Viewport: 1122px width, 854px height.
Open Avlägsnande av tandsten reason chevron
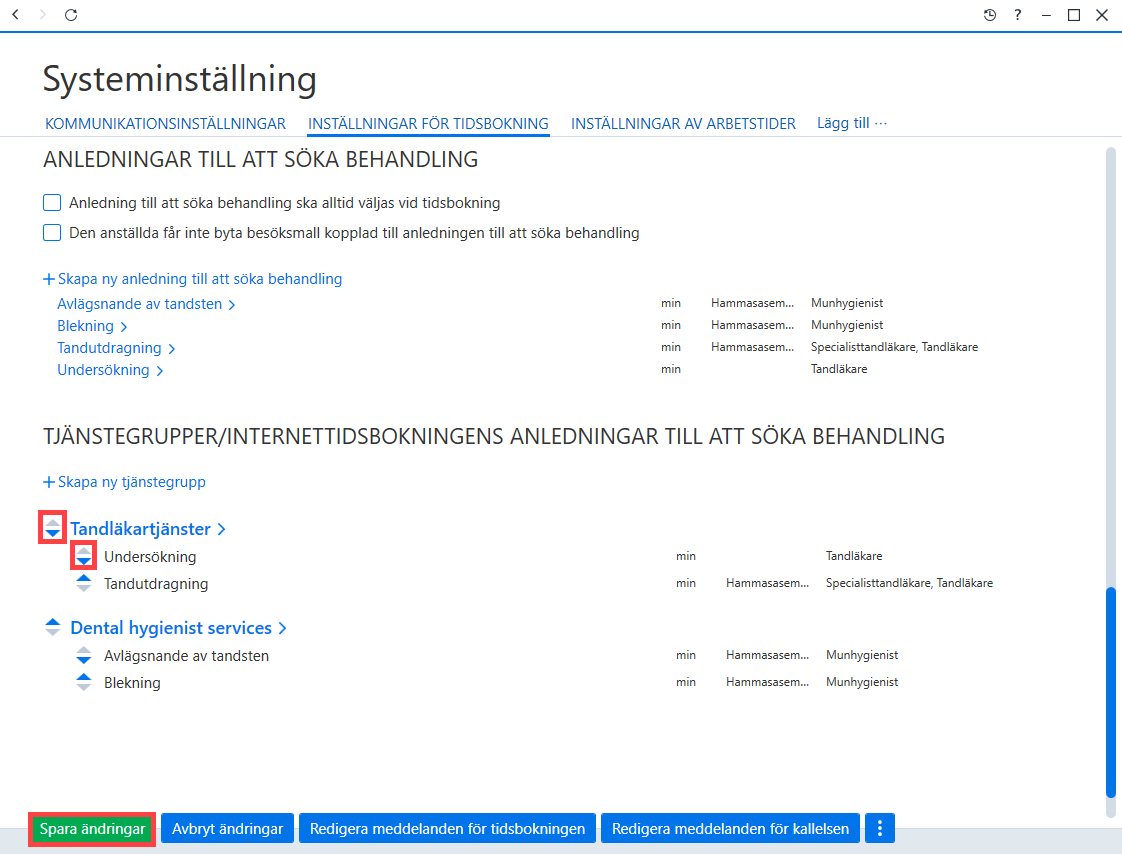pyautogui.click(x=232, y=305)
